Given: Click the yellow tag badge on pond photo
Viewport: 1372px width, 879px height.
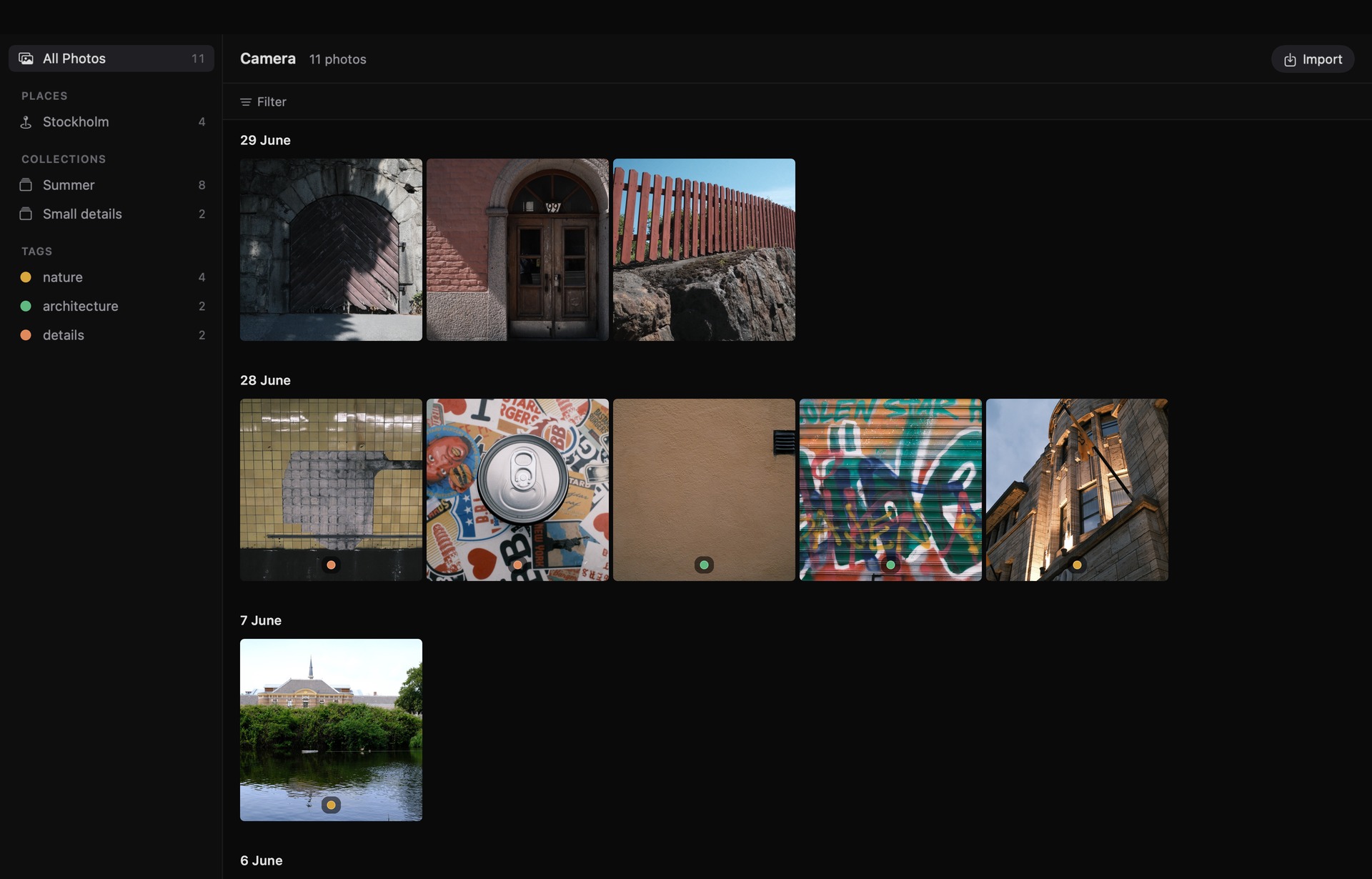Looking at the screenshot, I should click(x=331, y=805).
